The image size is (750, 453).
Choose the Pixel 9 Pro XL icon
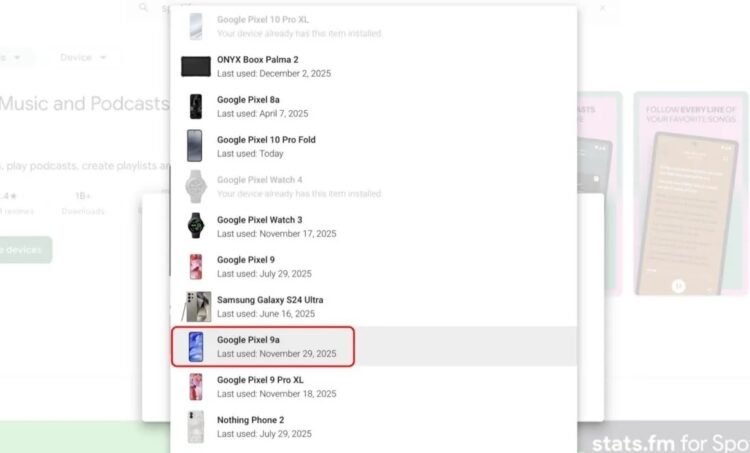coord(196,387)
